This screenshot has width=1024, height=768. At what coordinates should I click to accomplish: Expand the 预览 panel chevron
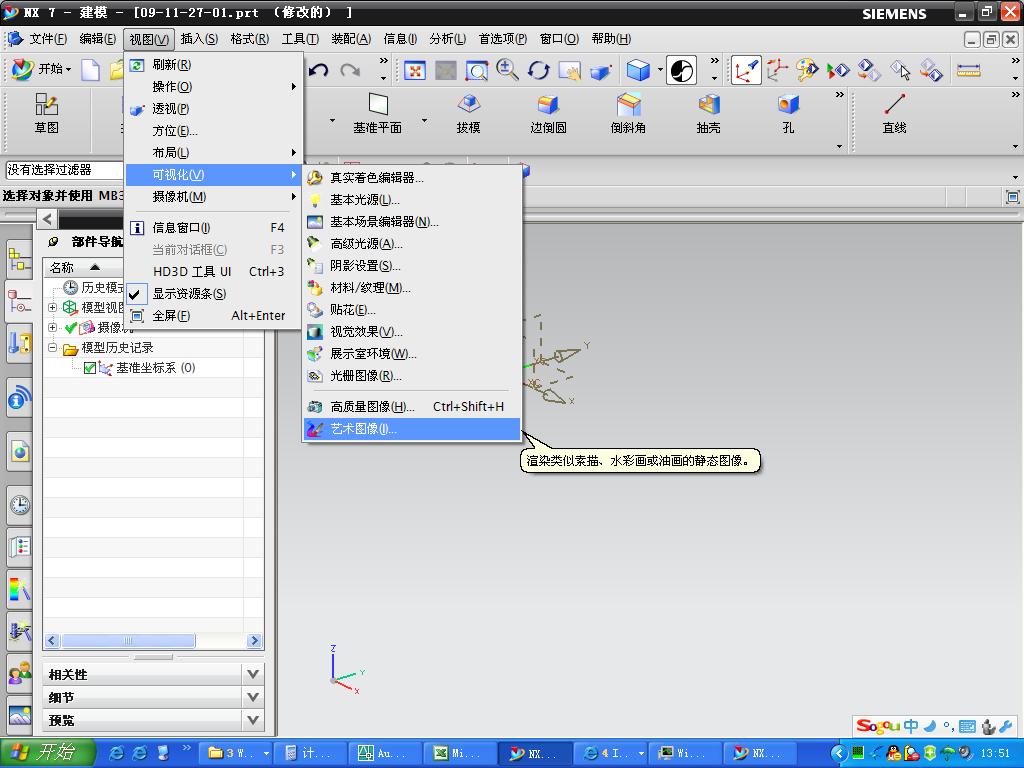(253, 720)
